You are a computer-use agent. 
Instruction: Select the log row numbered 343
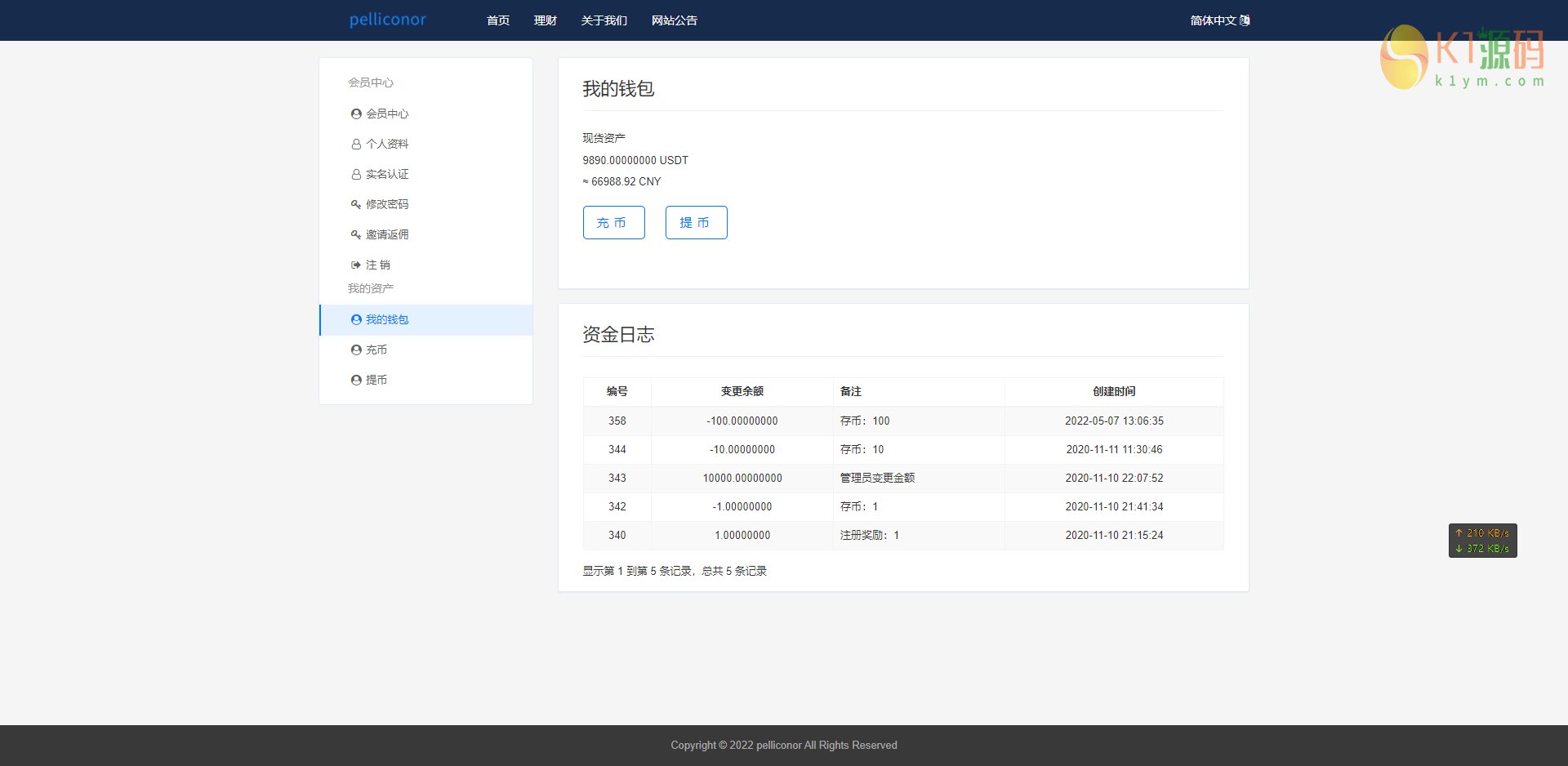click(903, 479)
